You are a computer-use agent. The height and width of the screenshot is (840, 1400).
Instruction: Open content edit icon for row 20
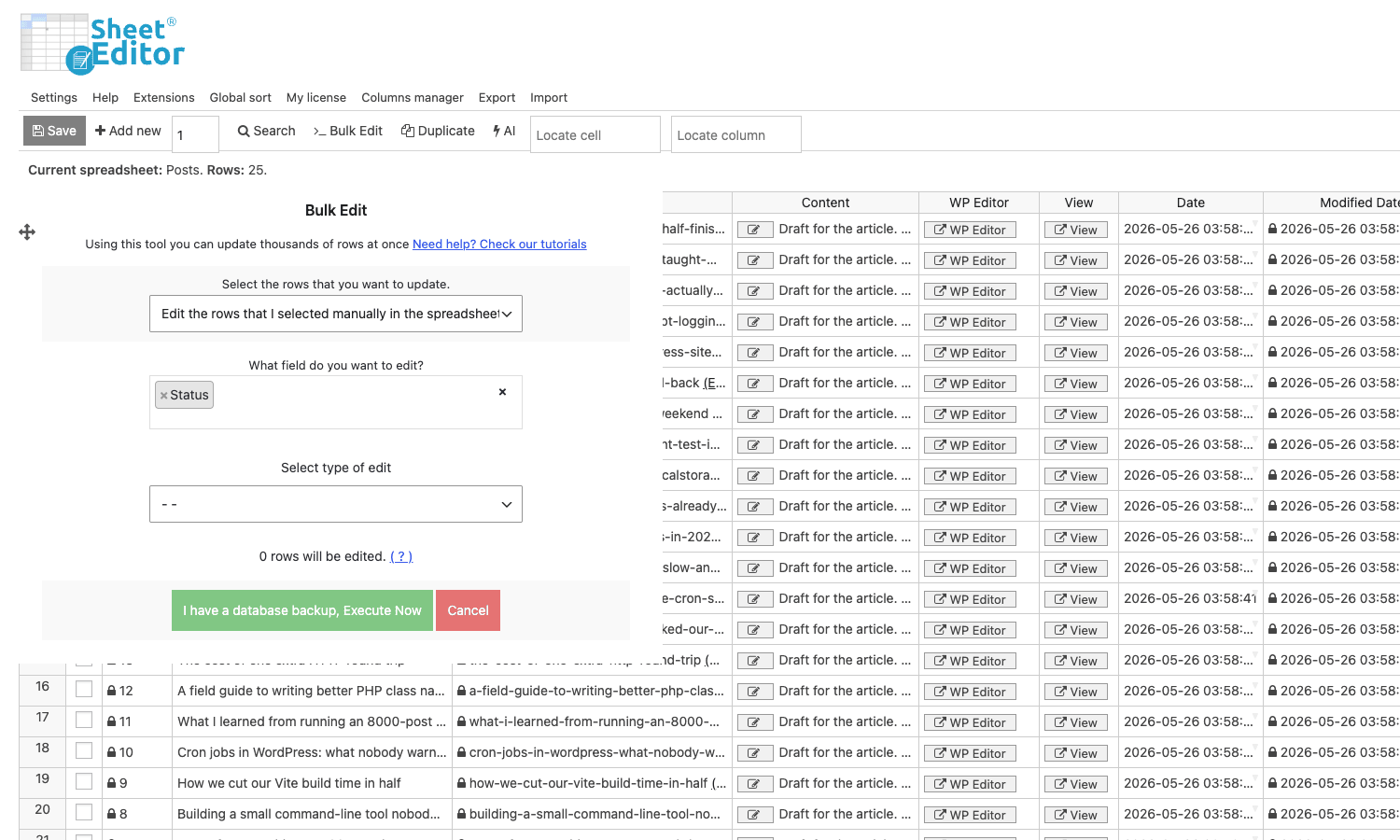click(754, 815)
